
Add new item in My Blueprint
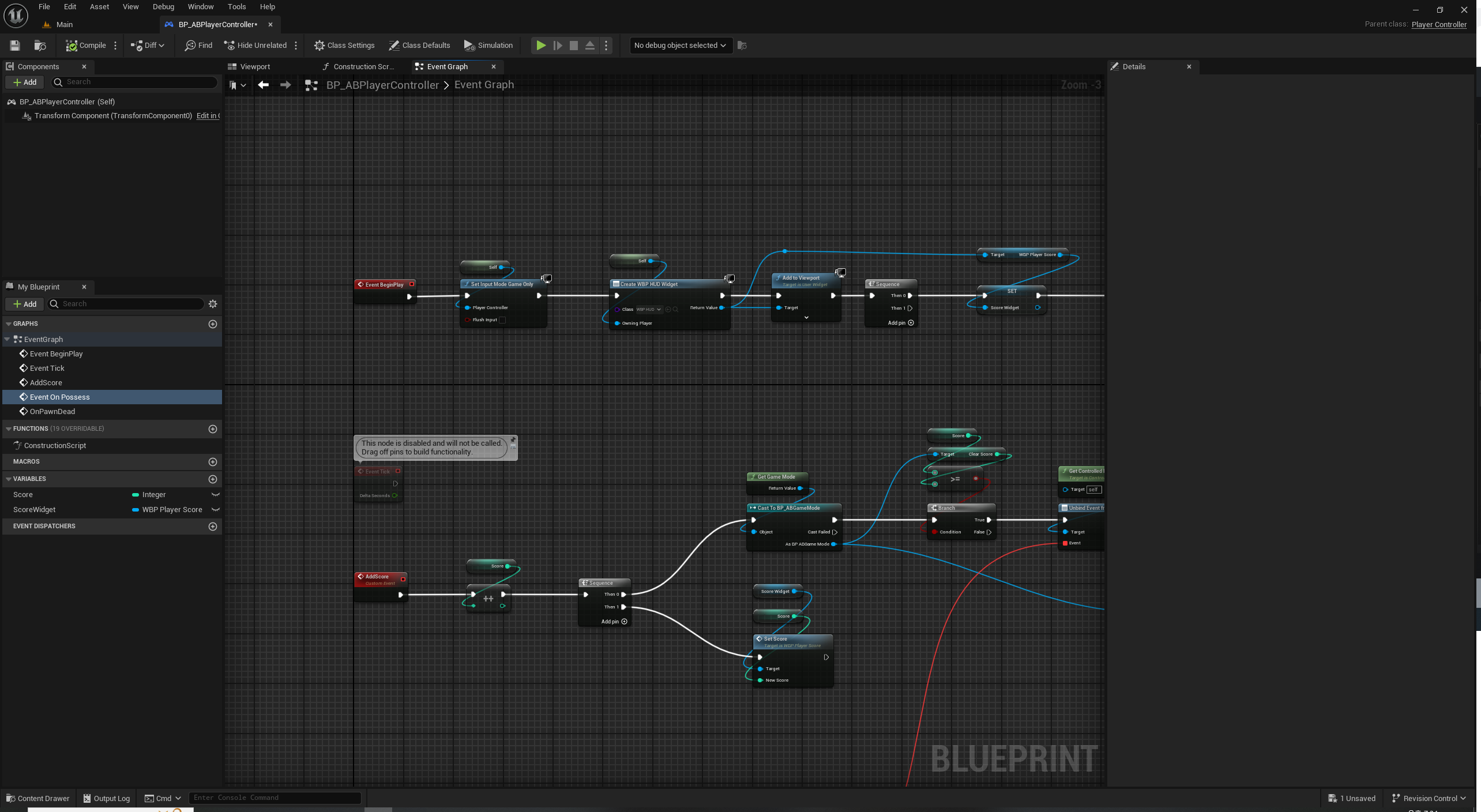click(25, 304)
